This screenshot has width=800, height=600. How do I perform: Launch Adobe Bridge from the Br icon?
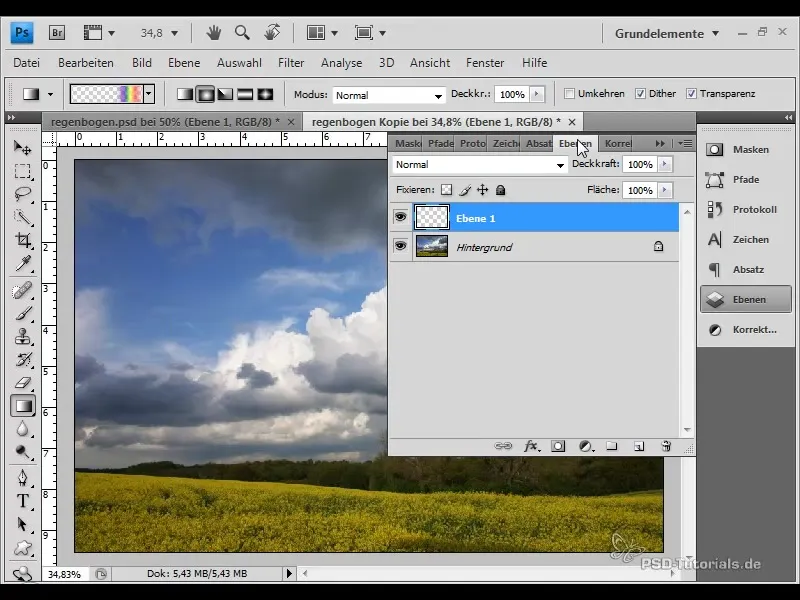click(57, 33)
